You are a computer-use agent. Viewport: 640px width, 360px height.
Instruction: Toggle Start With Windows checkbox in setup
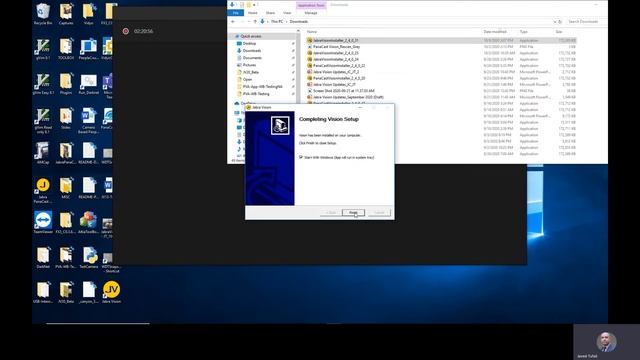coord(301,157)
